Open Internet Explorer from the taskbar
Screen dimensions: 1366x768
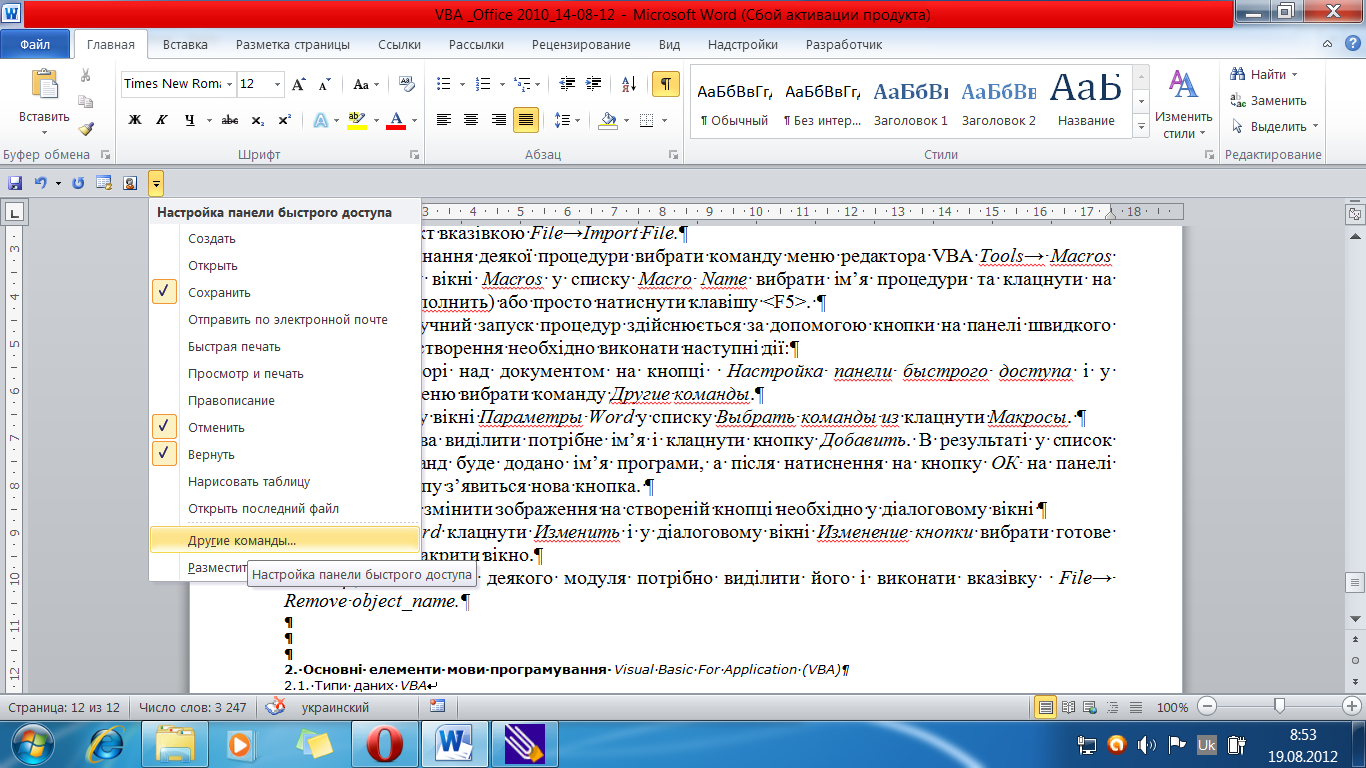[107, 745]
